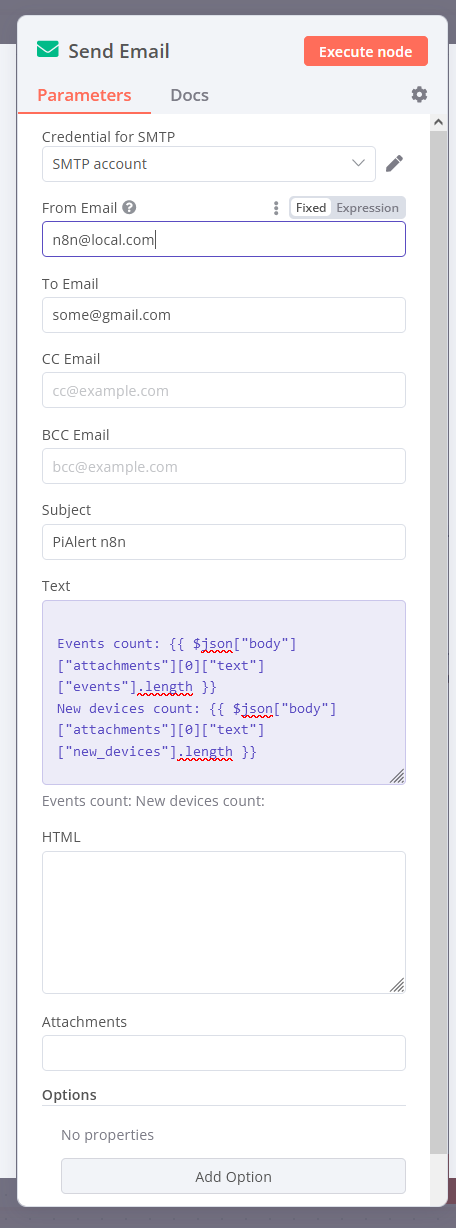Open the Docs tab
Viewport: 456px width, 1228px height.
point(189,95)
